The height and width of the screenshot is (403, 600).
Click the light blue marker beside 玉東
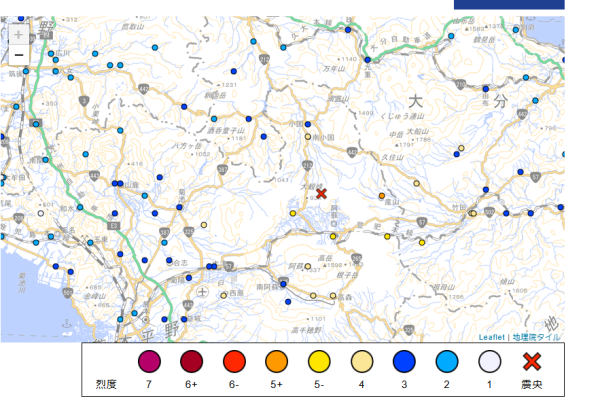click(90, 243)
